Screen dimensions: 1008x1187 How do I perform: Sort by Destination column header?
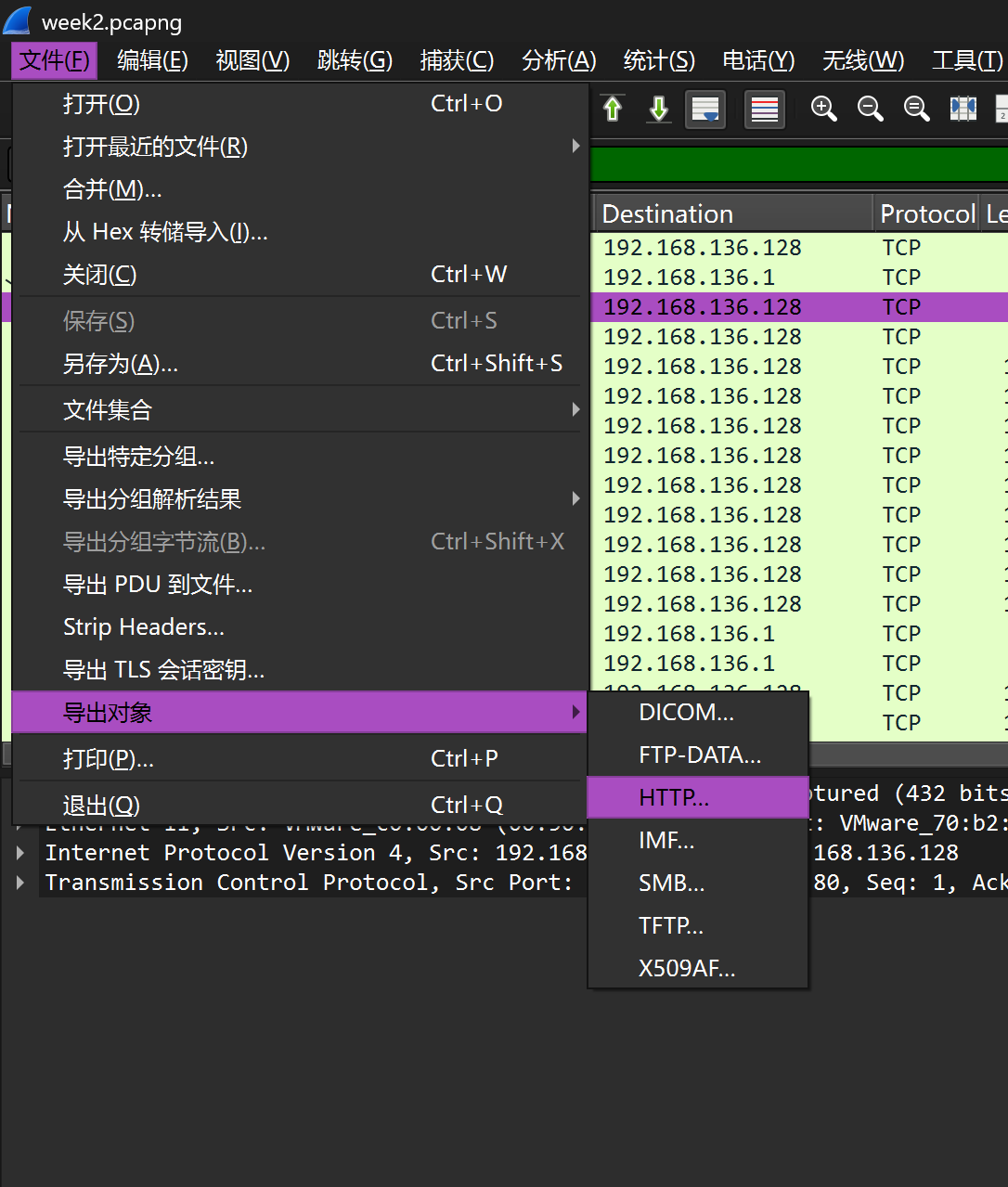click(732, 214)
